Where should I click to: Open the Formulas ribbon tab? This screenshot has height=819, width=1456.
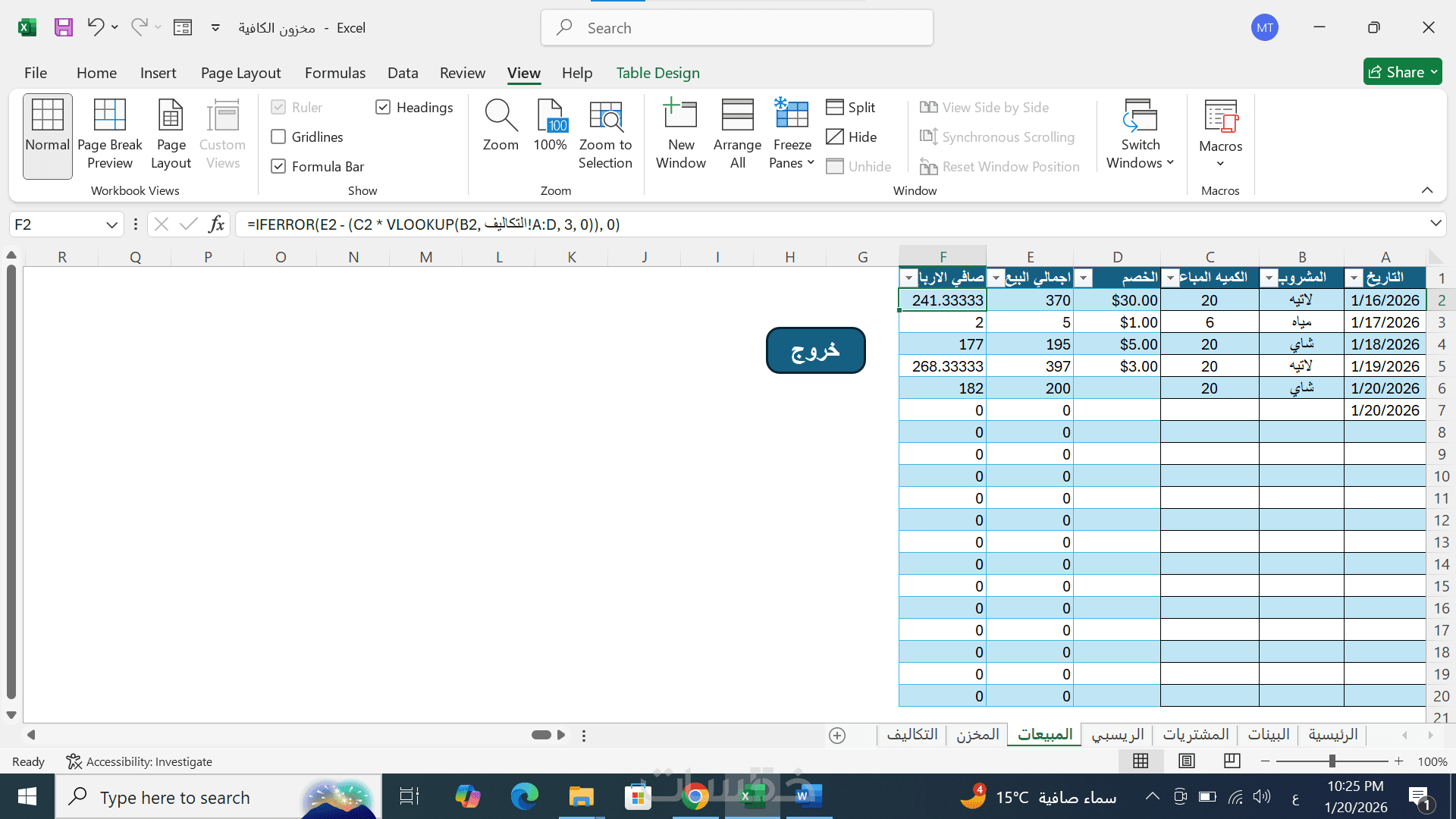(x=334, y=73)
